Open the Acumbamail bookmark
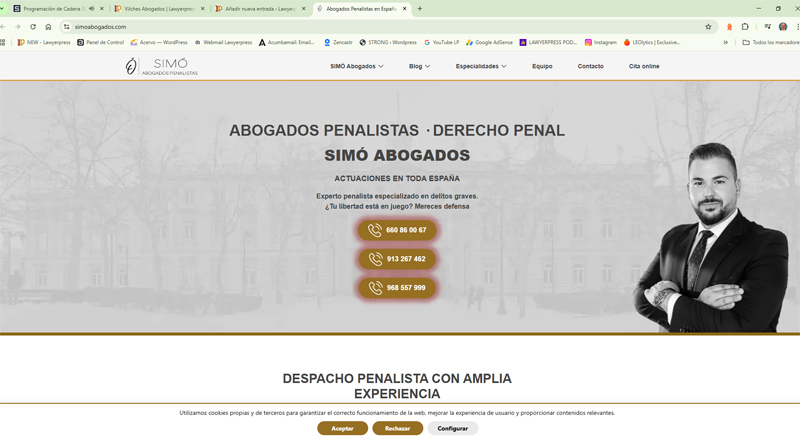The image size is (800, 439). click(287, 42)
